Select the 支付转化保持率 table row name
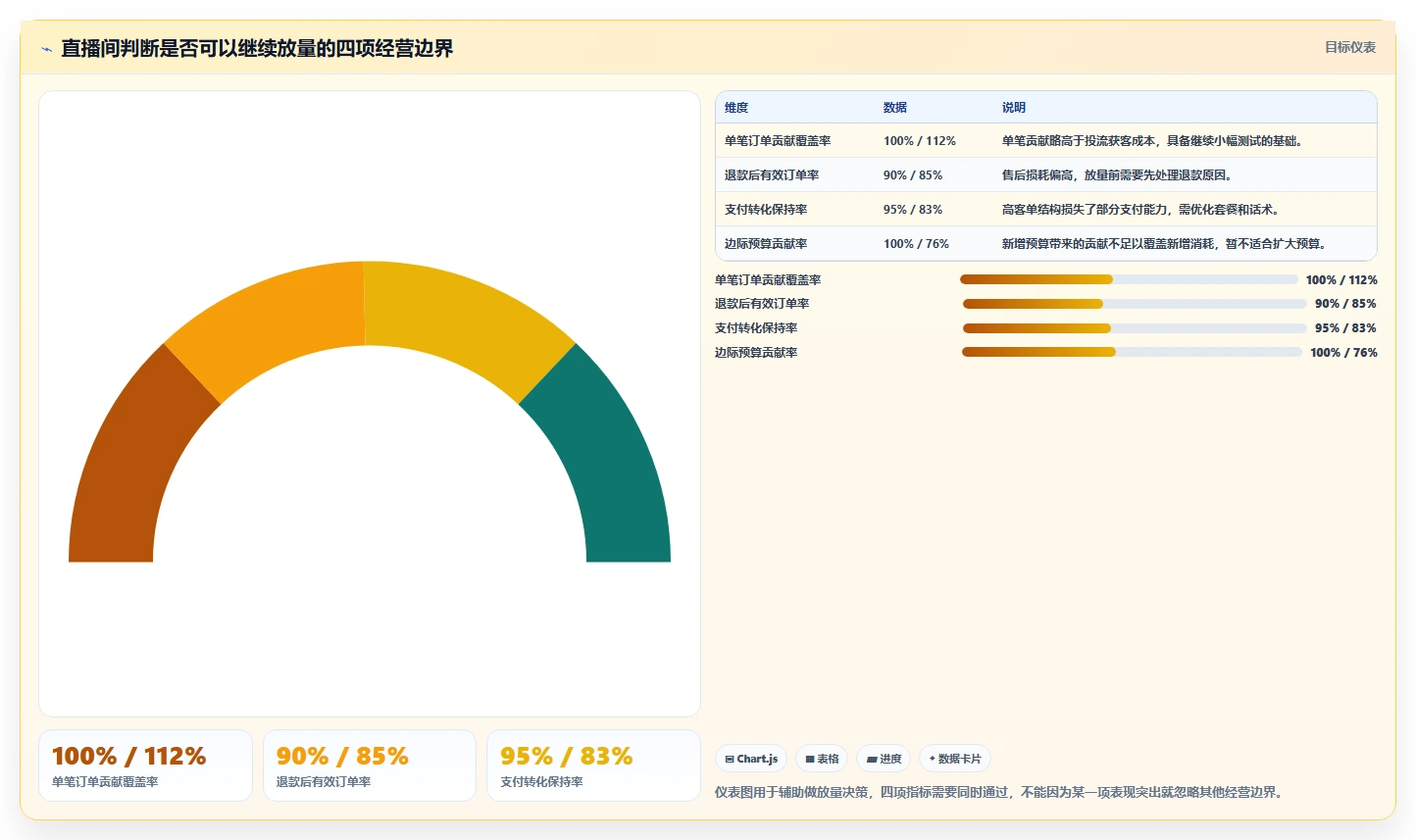 click(x=766, y=210)
